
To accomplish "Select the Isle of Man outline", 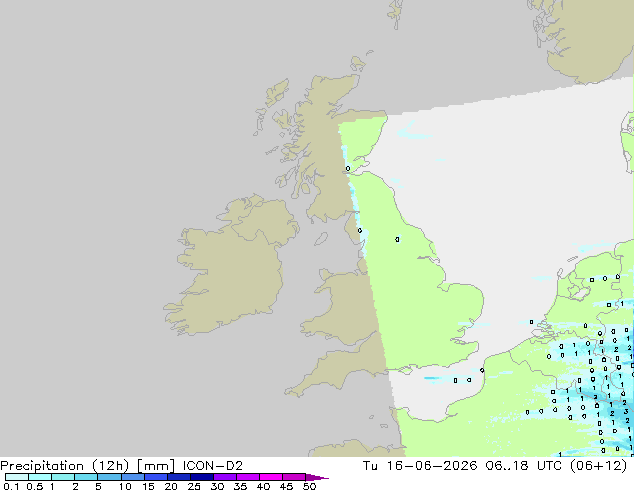I will click(x=321, y=239).
